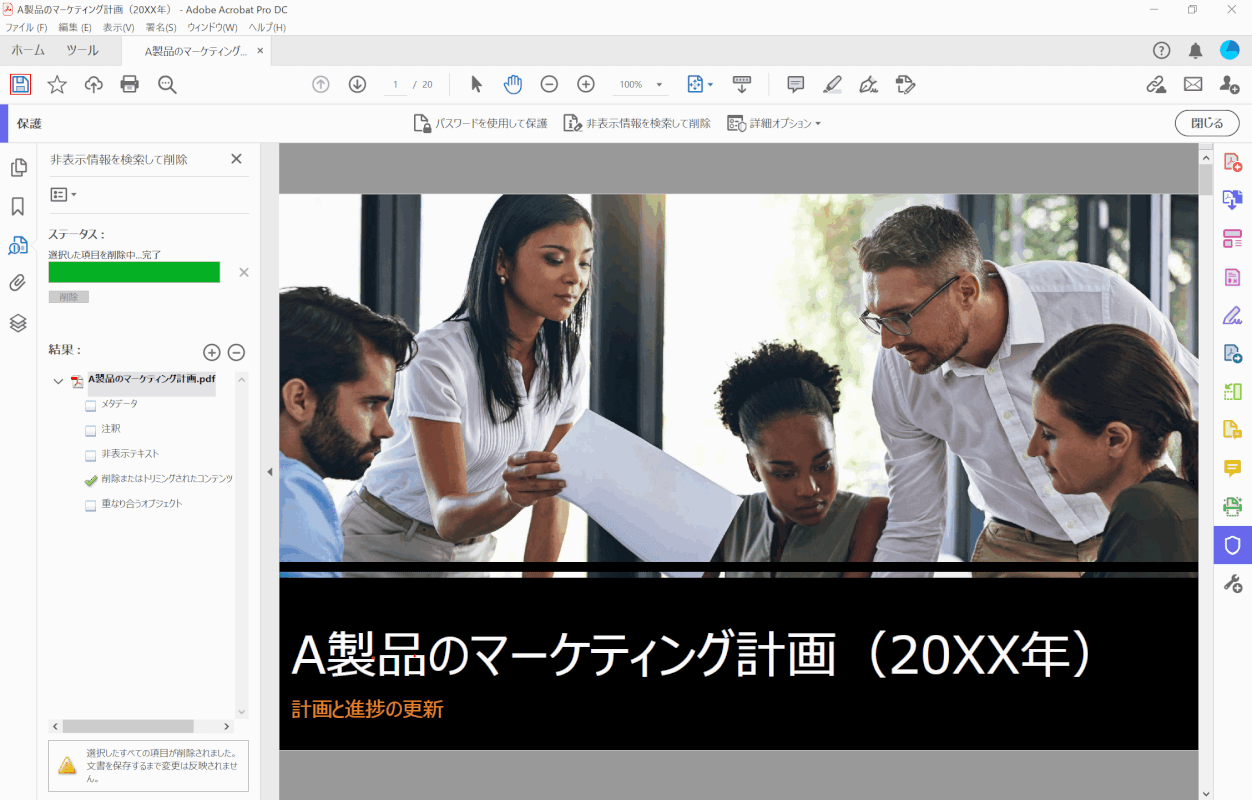The height and width of the screenshot is (800, 1252).
Task: Select the Highlighter tool icon
Action: 832,84
